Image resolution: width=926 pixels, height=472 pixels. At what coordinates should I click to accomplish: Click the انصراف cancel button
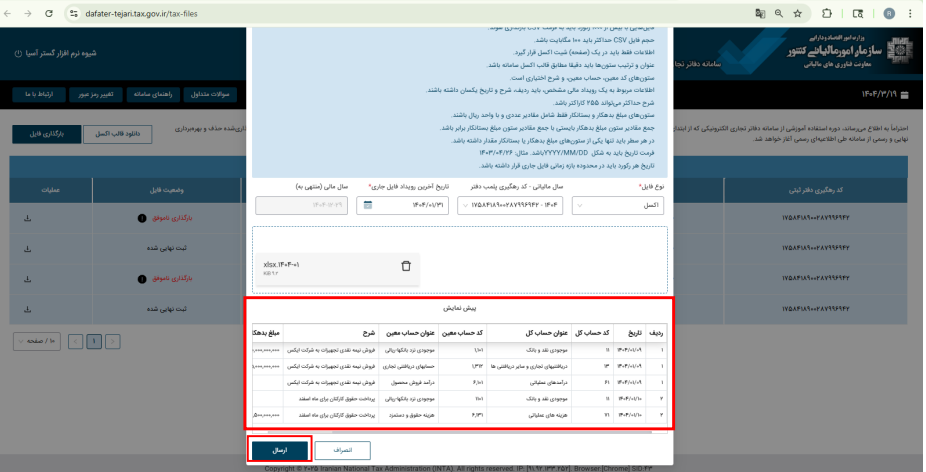343,450
